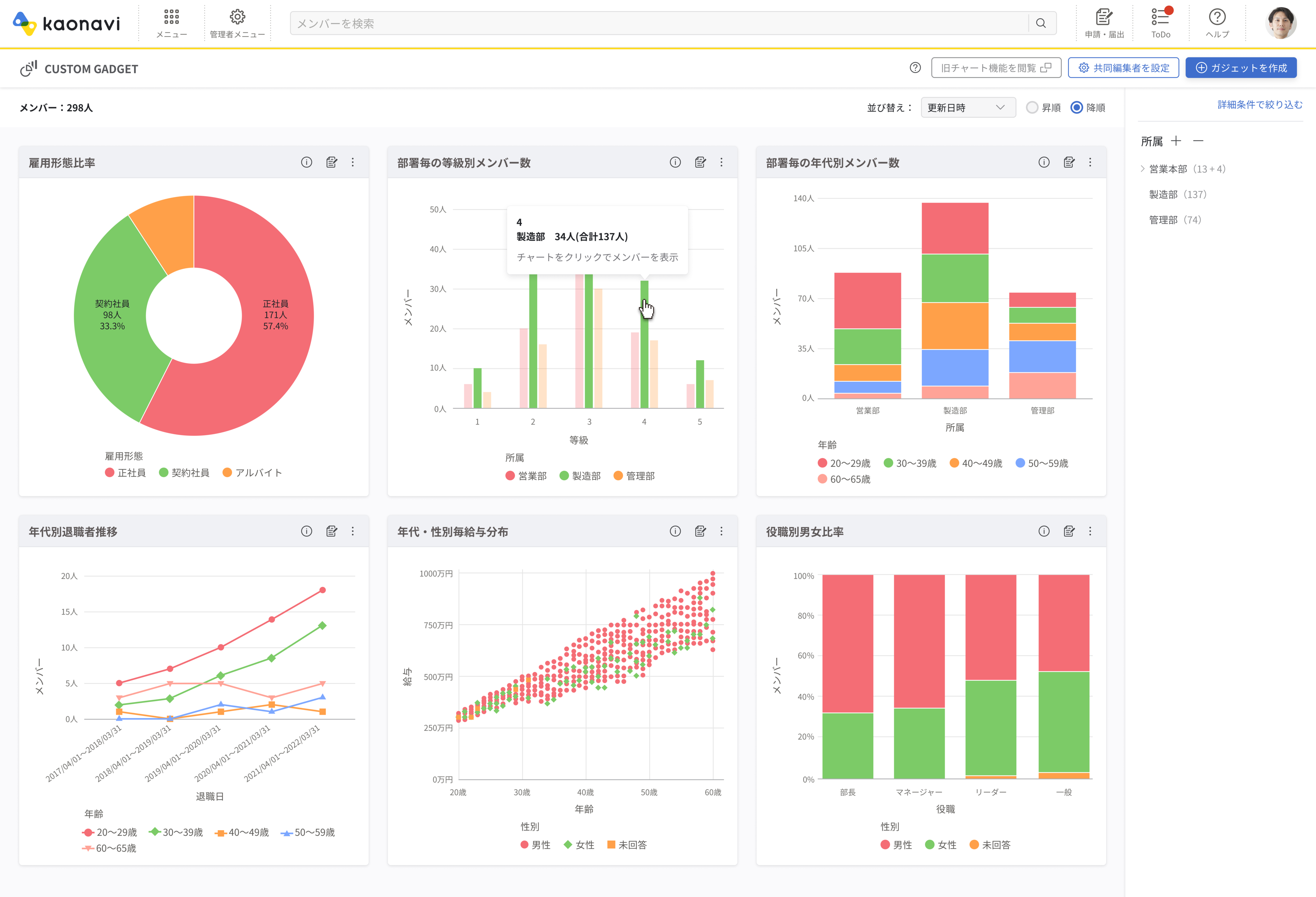Expand all 所属 with plus icon
The width and height of the screenshot is (1316, 897).
[x=1176, y=141]
